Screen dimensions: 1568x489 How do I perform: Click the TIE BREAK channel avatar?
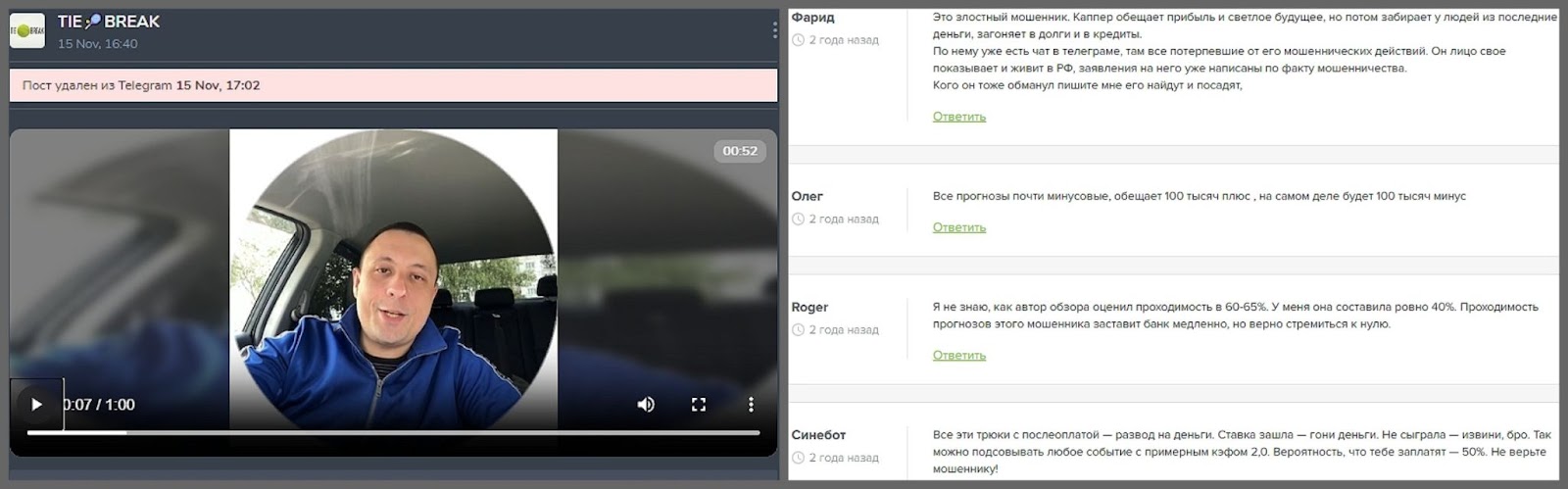point(27,30)
